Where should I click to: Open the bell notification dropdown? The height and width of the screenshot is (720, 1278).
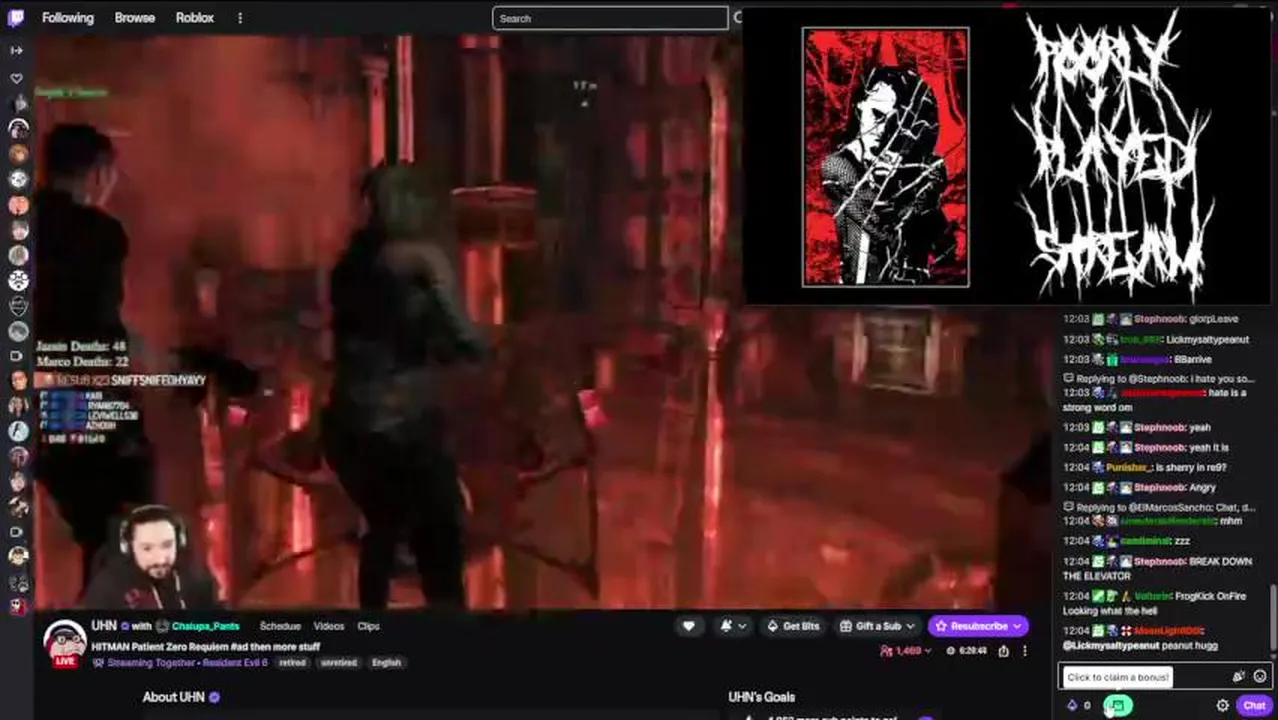733,626
